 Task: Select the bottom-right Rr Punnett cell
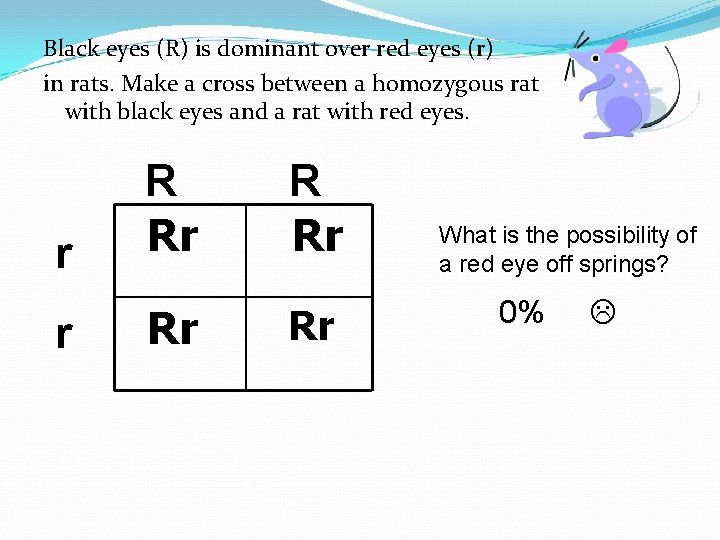311,327
